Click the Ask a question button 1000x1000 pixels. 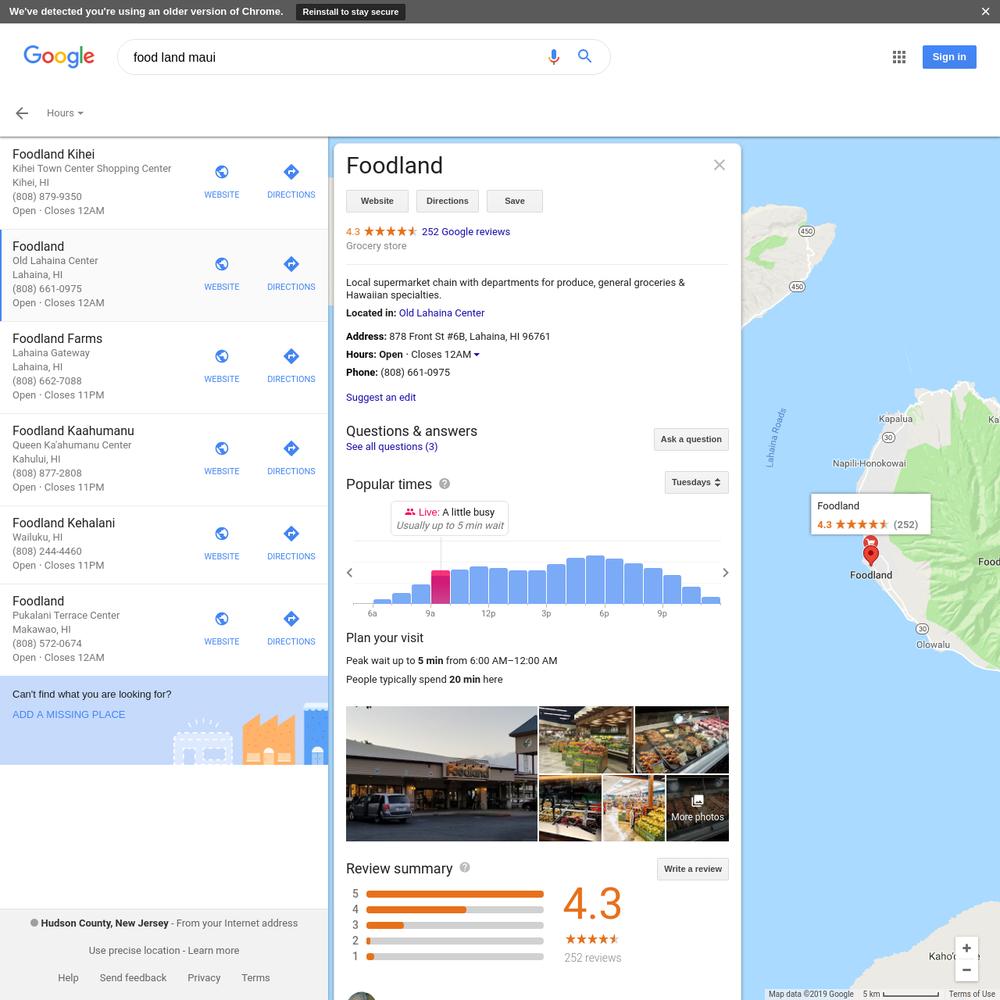click(x=691, y=439)
